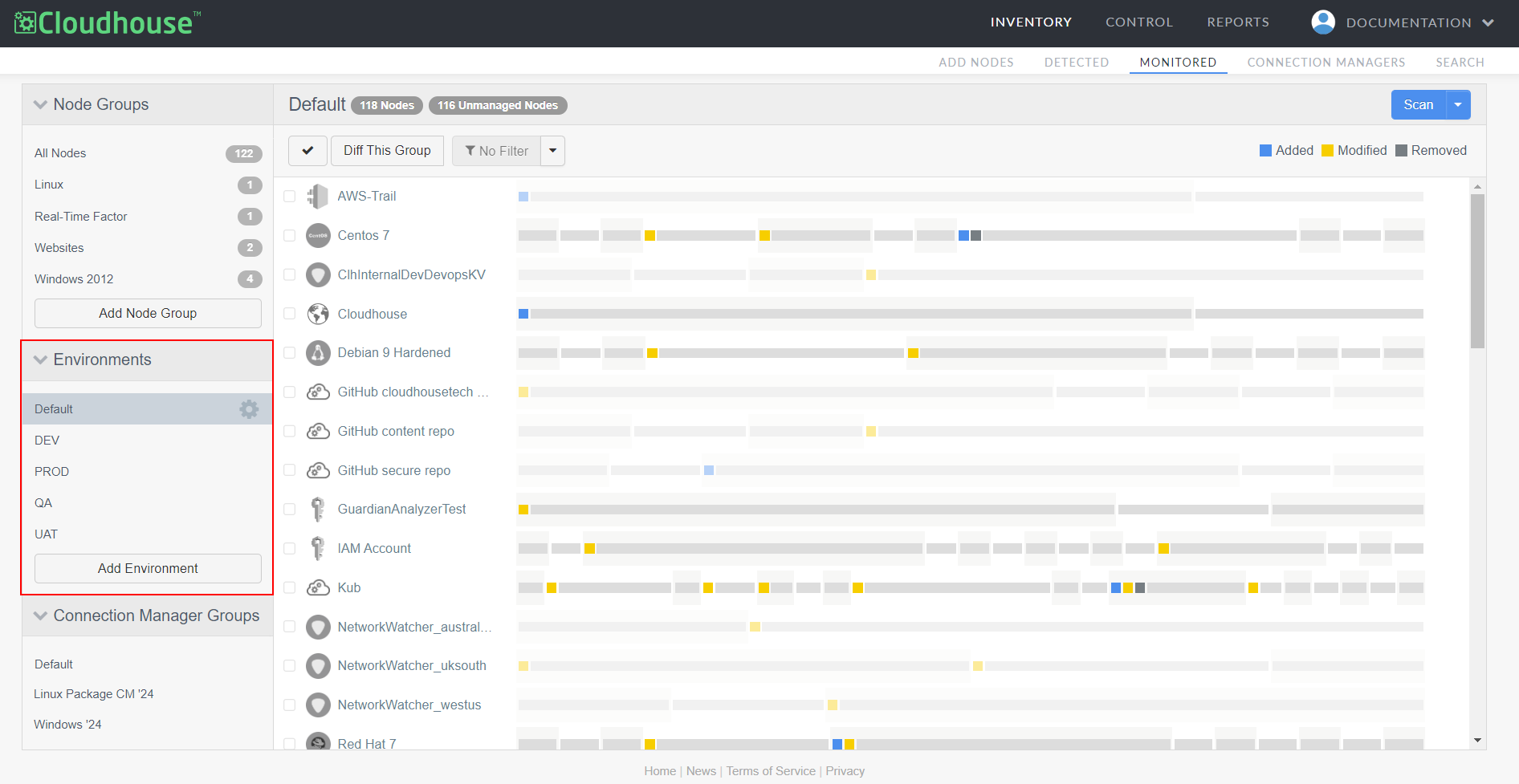Click the 116 Unmanaged Nodes badge
The width and height of the screenshot is (1519, 784).
click(498, 105)
